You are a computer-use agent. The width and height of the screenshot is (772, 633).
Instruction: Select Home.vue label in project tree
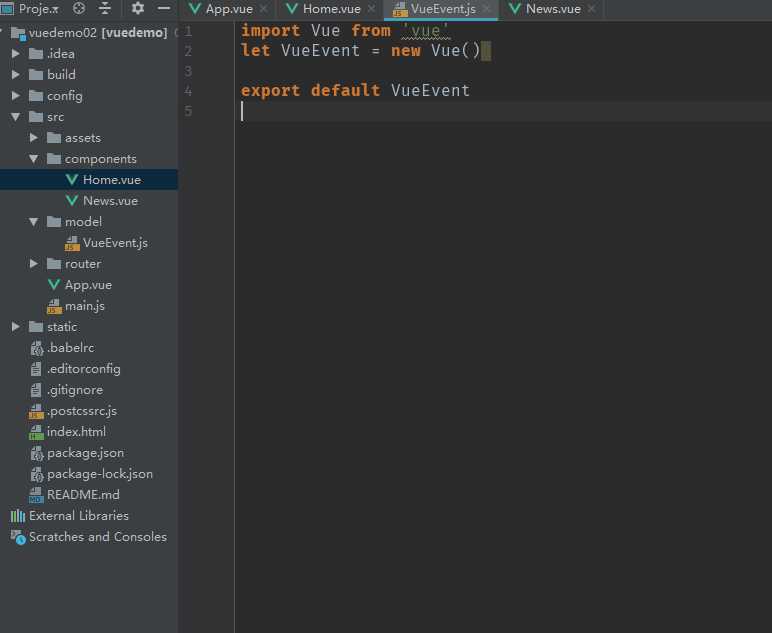112,180
